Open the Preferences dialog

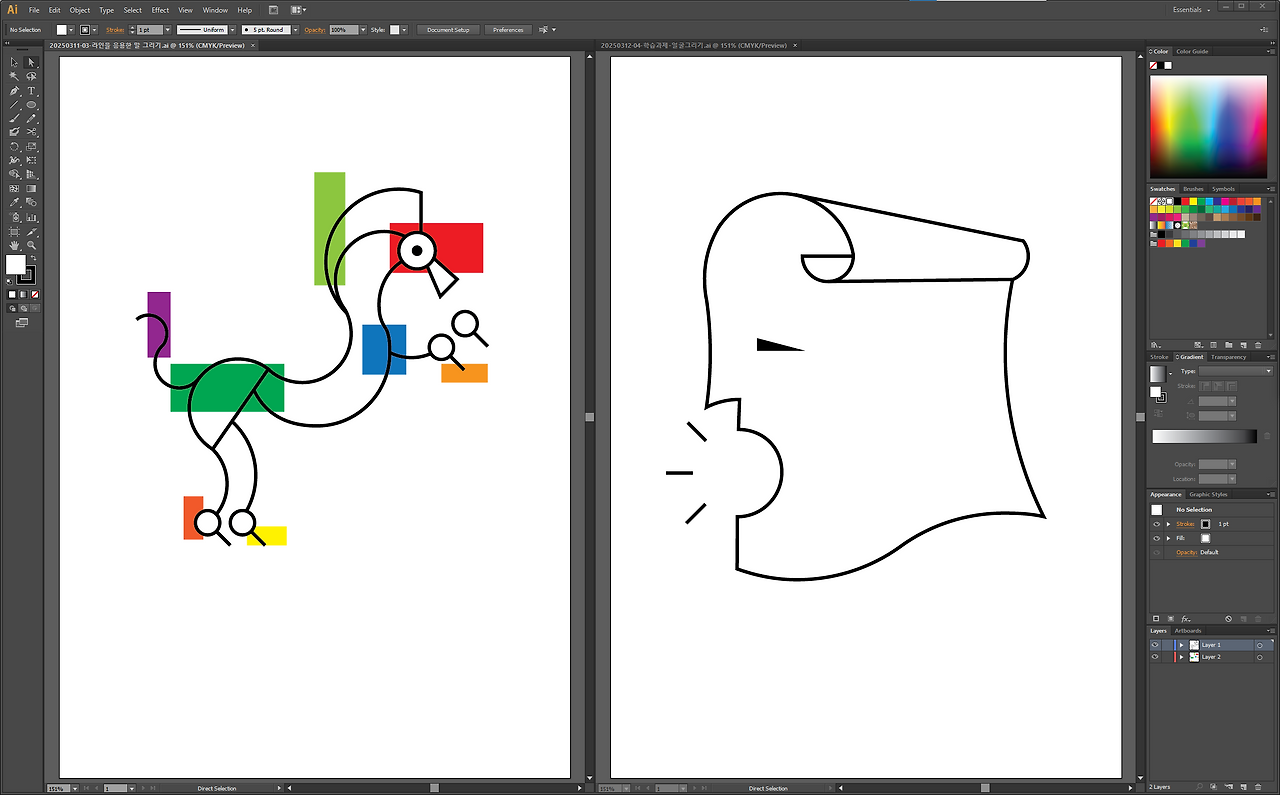(x=507, y=29)
